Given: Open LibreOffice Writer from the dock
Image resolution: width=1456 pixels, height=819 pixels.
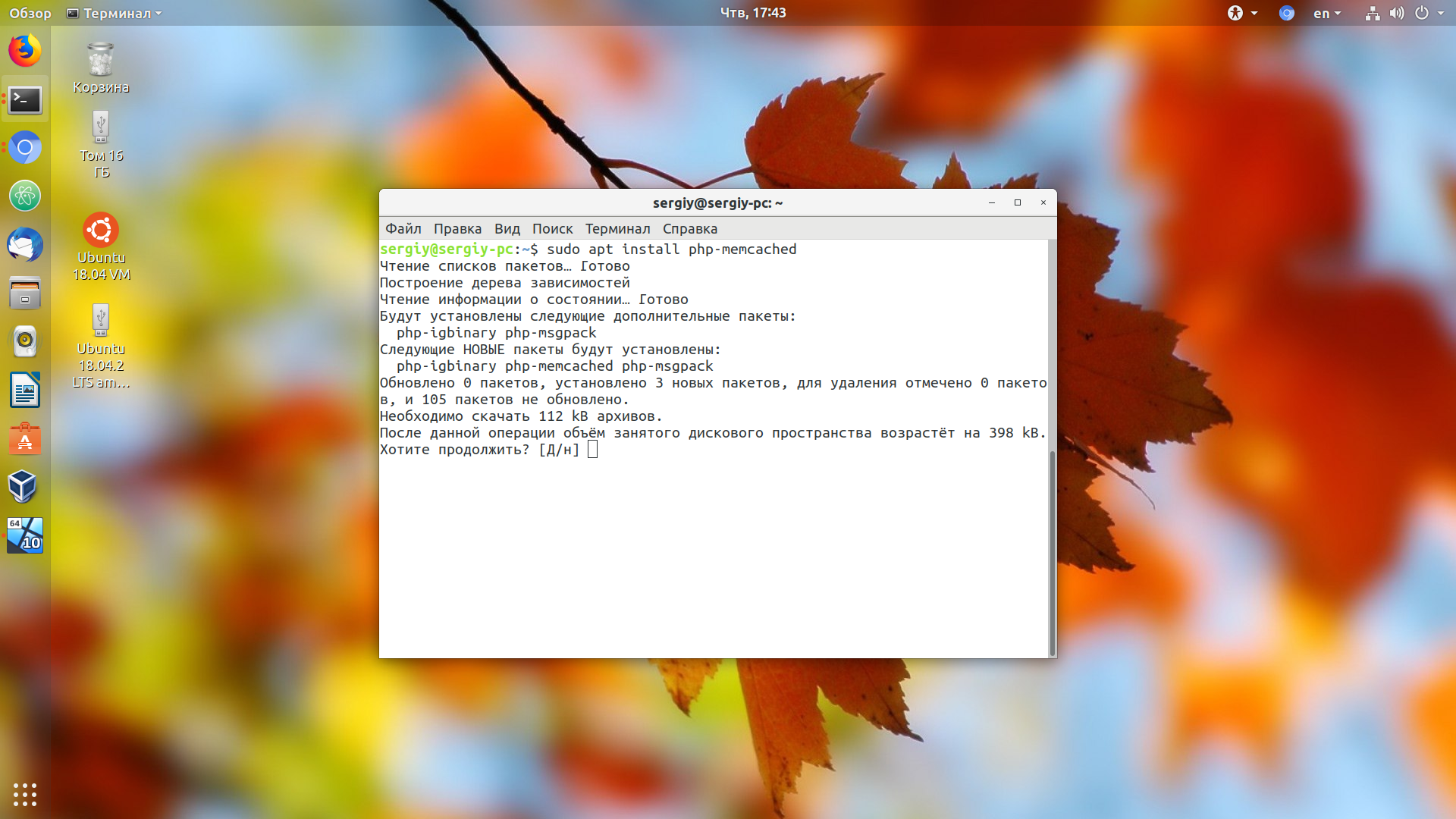Looking at the screenshot, I should (x=25, y=391).
